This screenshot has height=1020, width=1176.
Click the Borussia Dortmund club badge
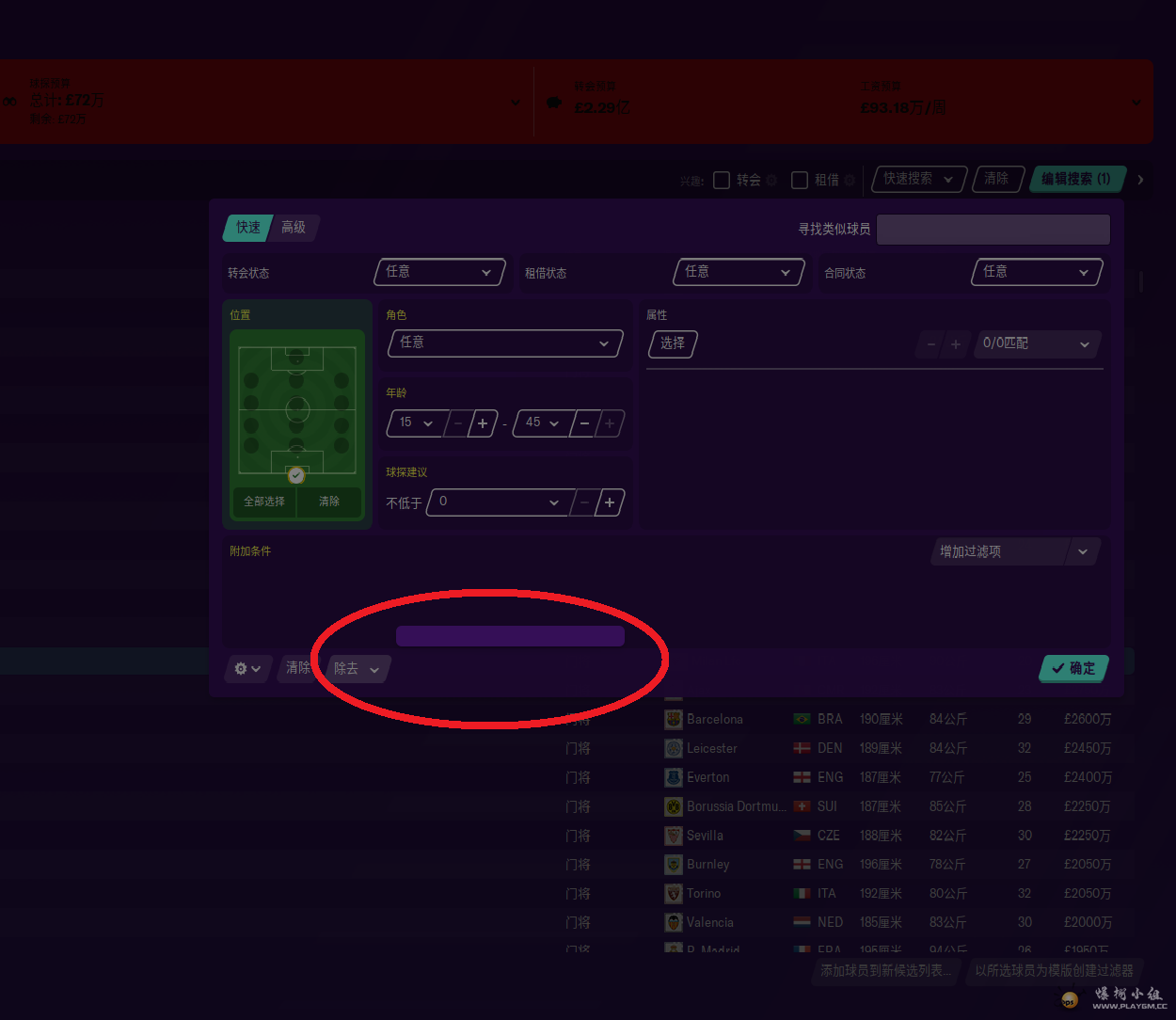click(674, 806)
